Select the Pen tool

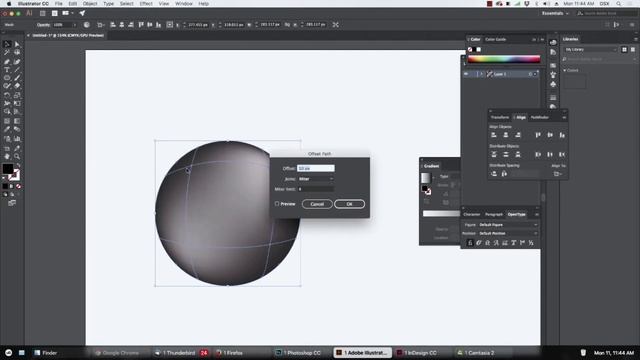(x=7, y=62)
